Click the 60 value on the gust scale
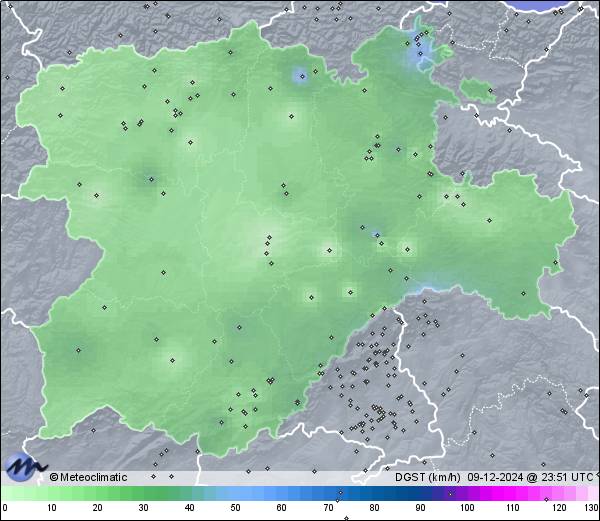This screenshot has width=600, height=521. [x=282, y=508]
